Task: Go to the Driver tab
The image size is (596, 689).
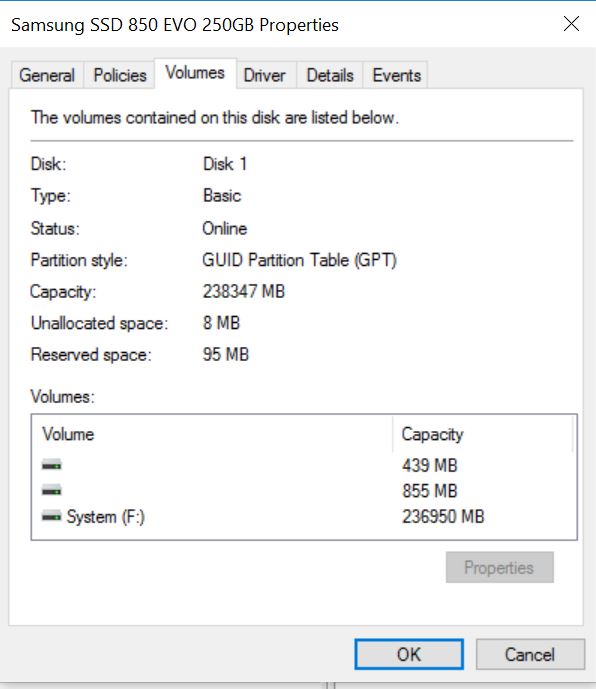Action: 265,75
